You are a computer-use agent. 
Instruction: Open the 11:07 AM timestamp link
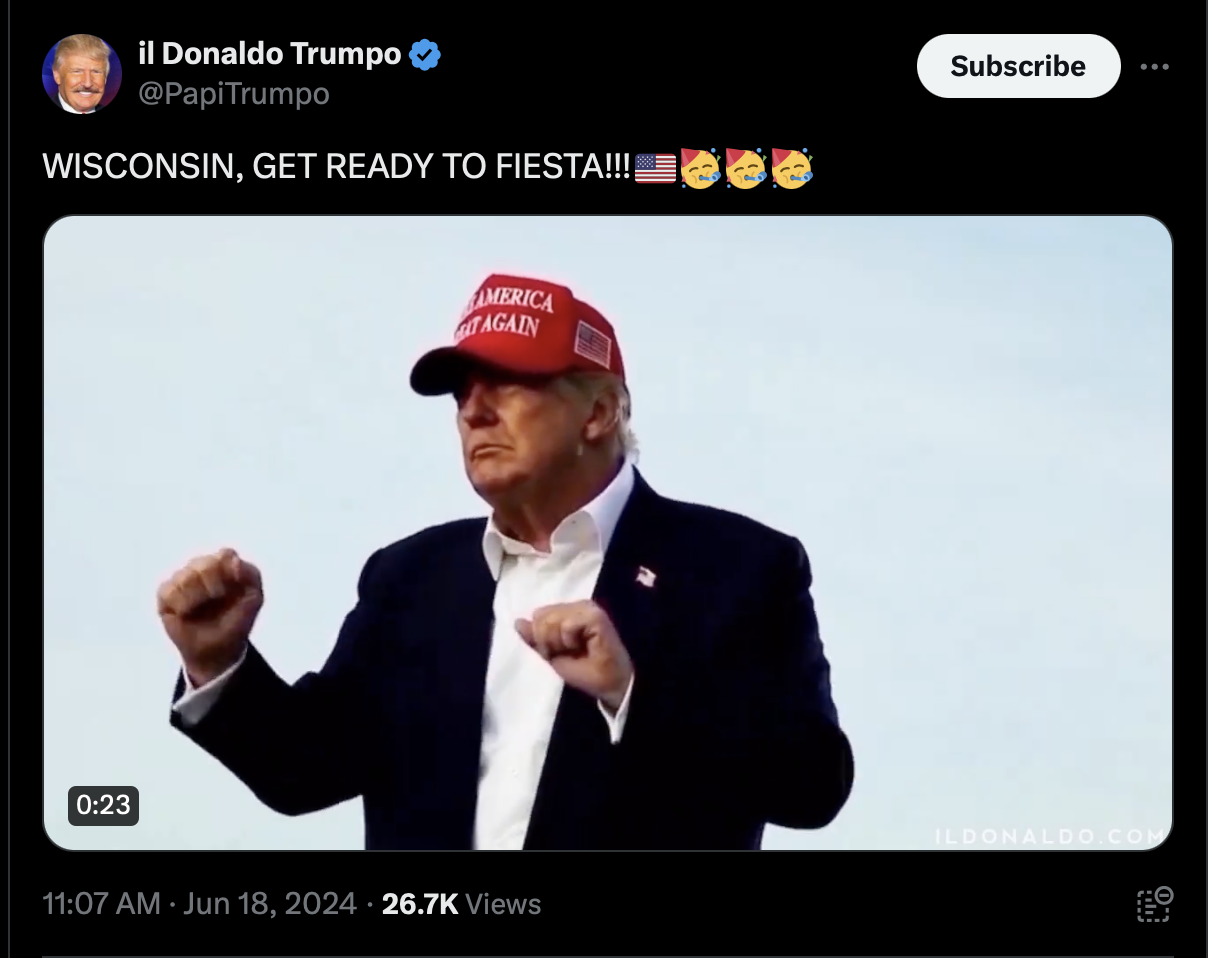point(101,904)
